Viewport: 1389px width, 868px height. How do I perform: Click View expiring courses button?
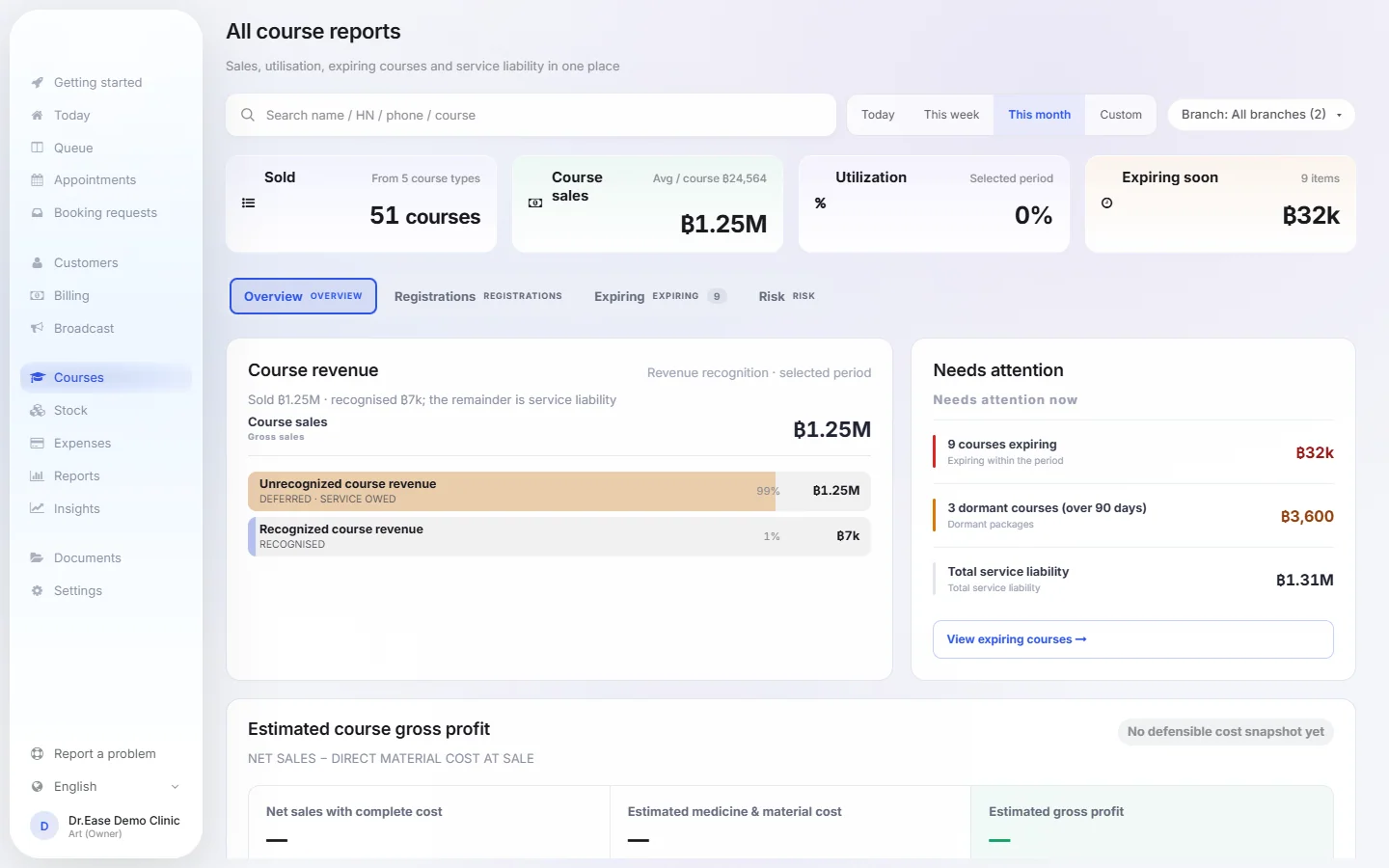(1132, 639)
